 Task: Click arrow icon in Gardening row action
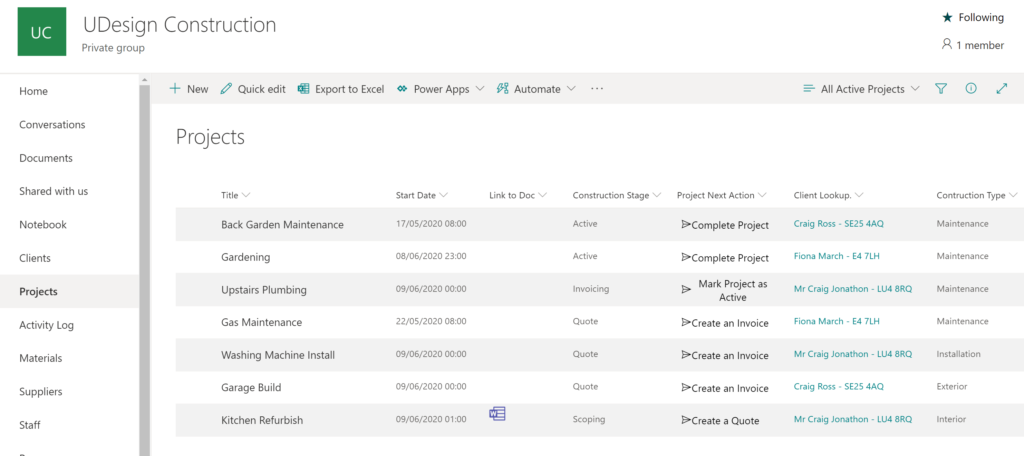(686, 257)
